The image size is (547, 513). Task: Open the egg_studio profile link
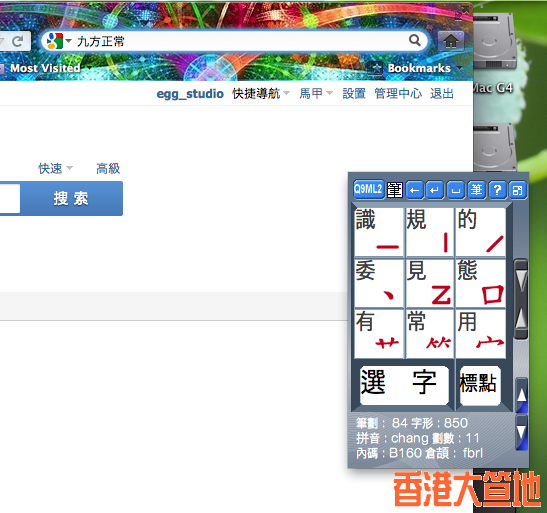[190, 93]
